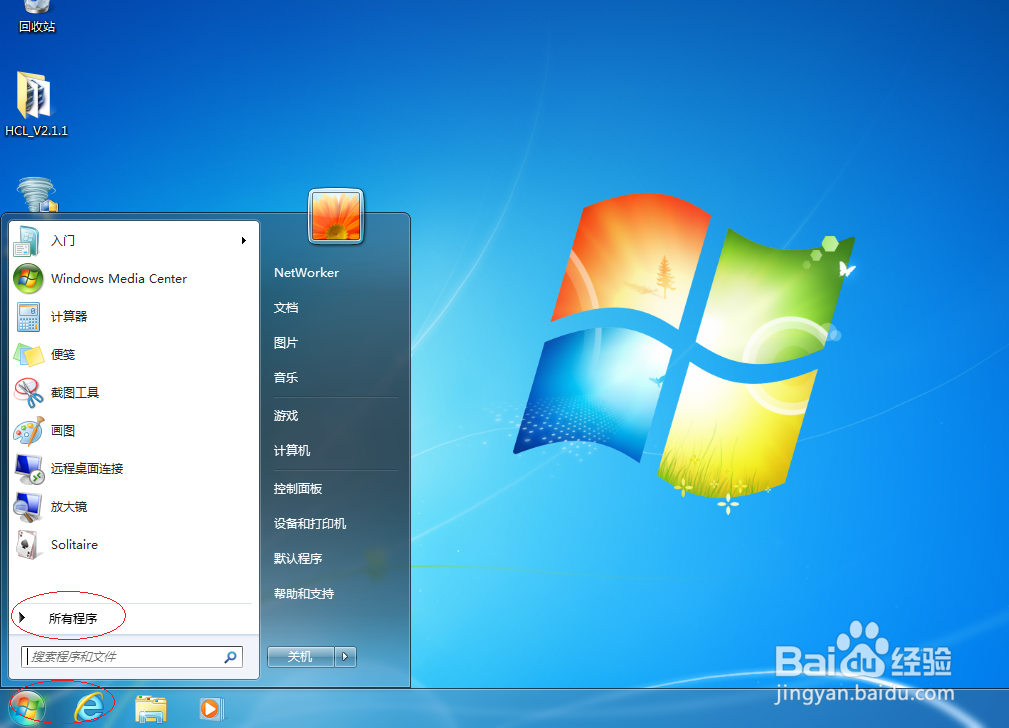Open Games (游戏)
1009x728 pixels.
(x=286, y=416)
